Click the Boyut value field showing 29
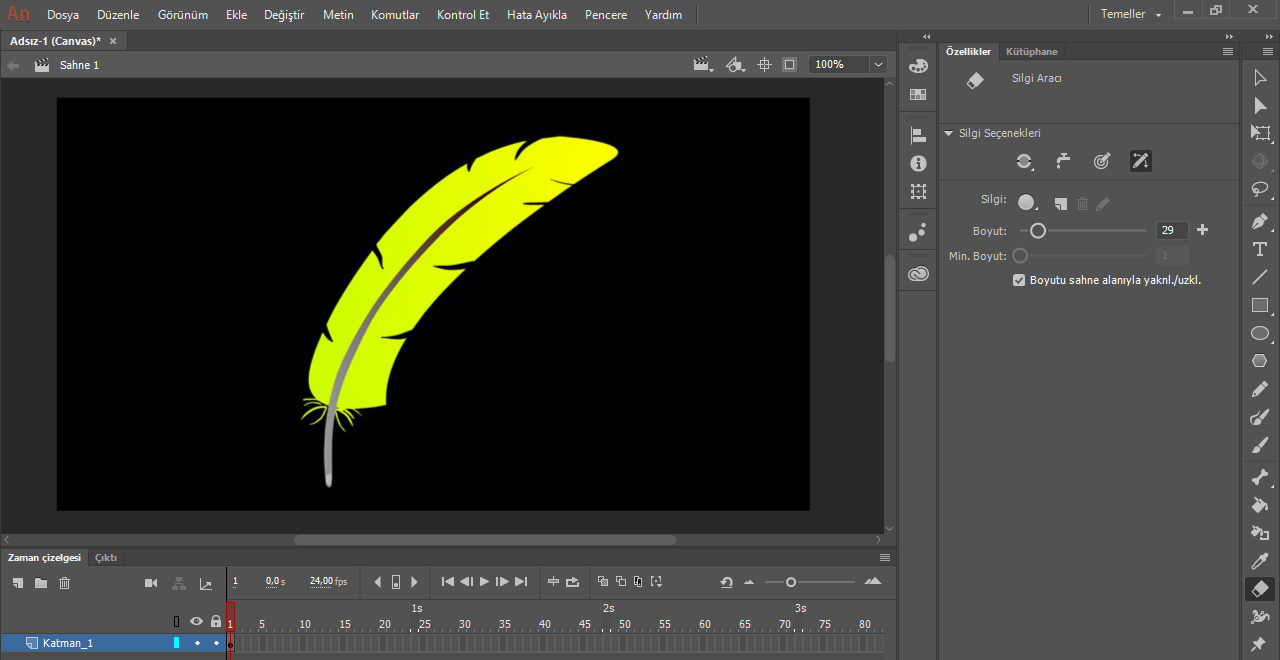The width and height of the screenshot is (1280, 660). [1171, 231]
